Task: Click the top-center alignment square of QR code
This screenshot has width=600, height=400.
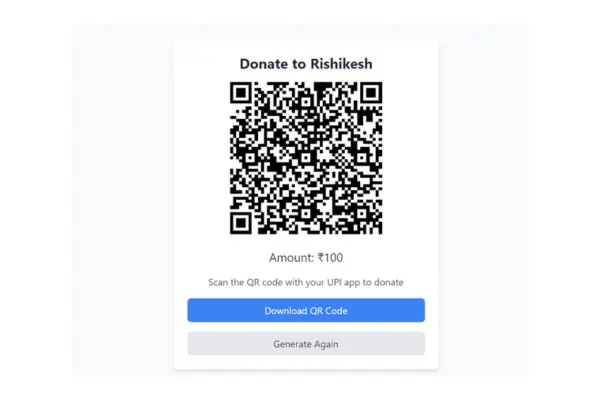Action: click(x=306, y=102)
